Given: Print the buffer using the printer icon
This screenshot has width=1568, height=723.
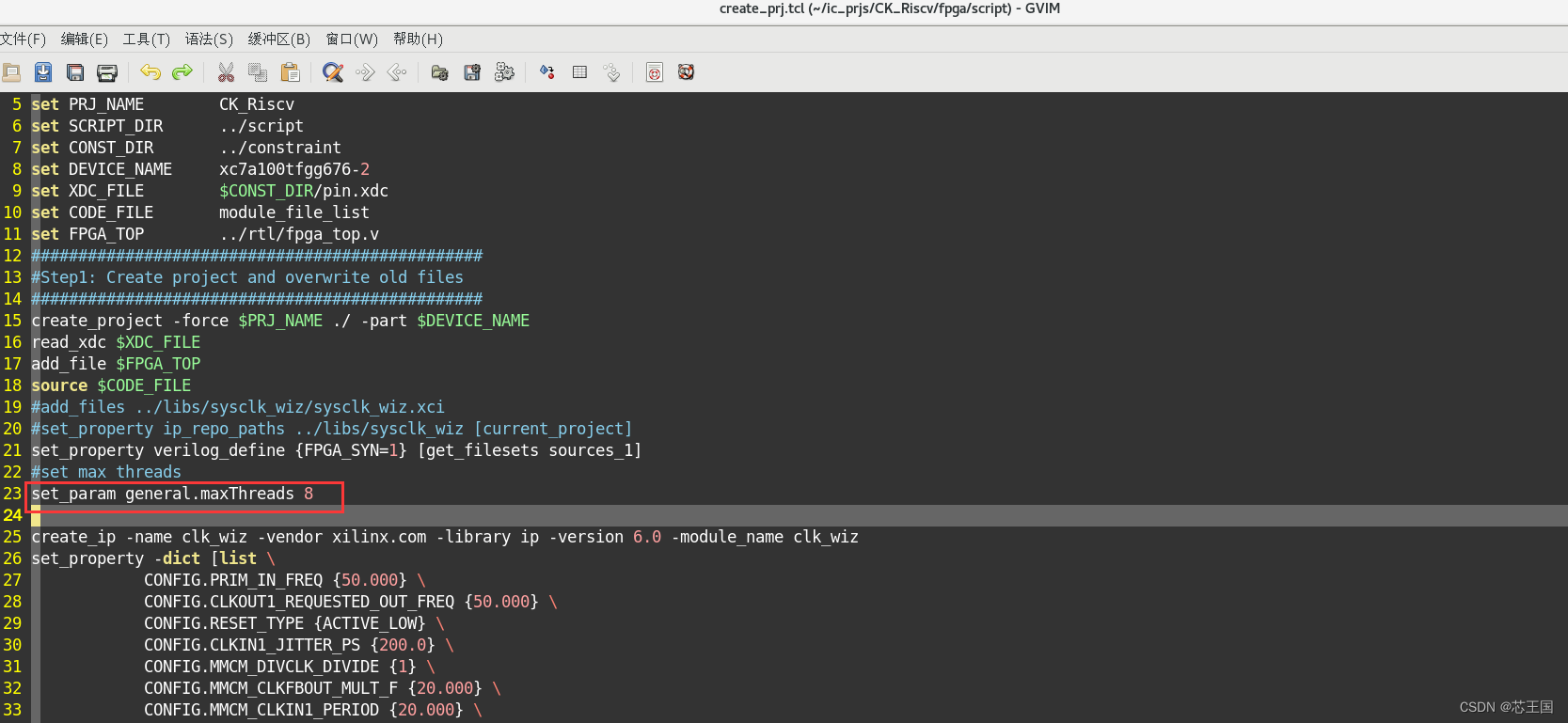Looking at the screenshot, I should tap(107, 72).
